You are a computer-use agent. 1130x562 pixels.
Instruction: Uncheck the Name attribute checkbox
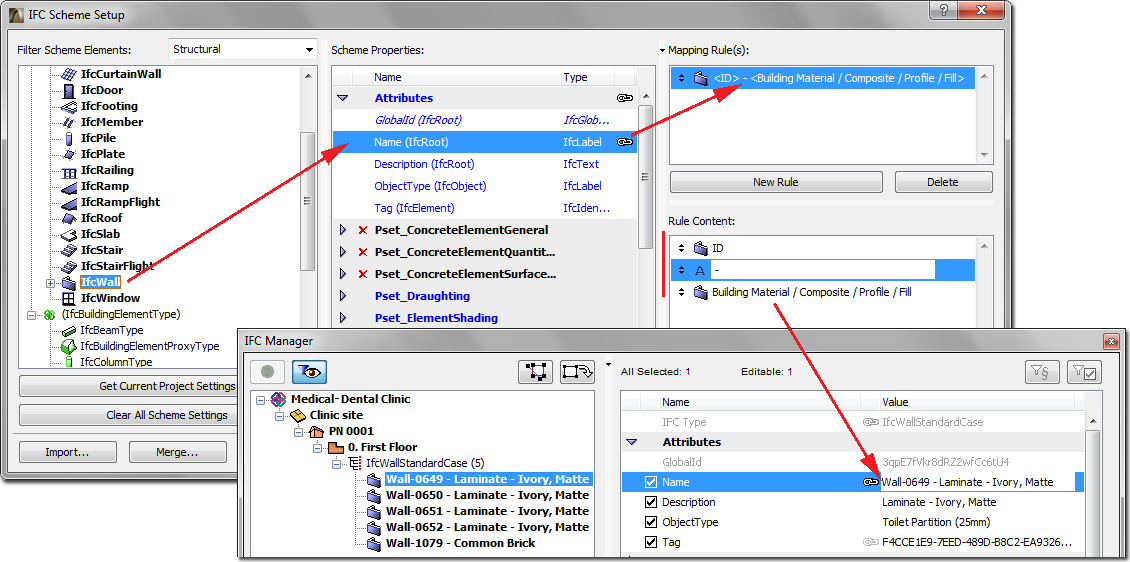tap(651, 482)
